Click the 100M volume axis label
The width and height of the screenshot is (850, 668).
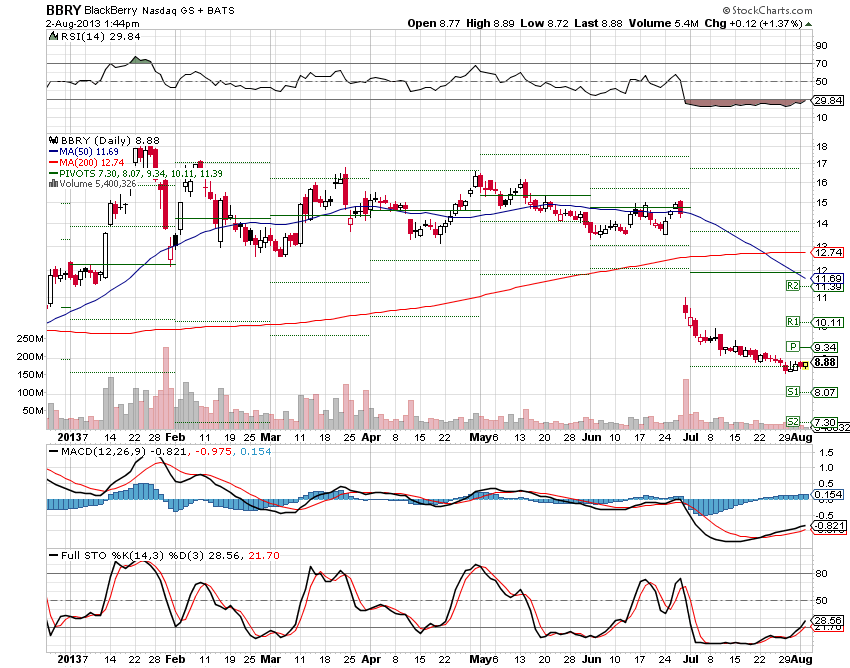pos(30,393)
